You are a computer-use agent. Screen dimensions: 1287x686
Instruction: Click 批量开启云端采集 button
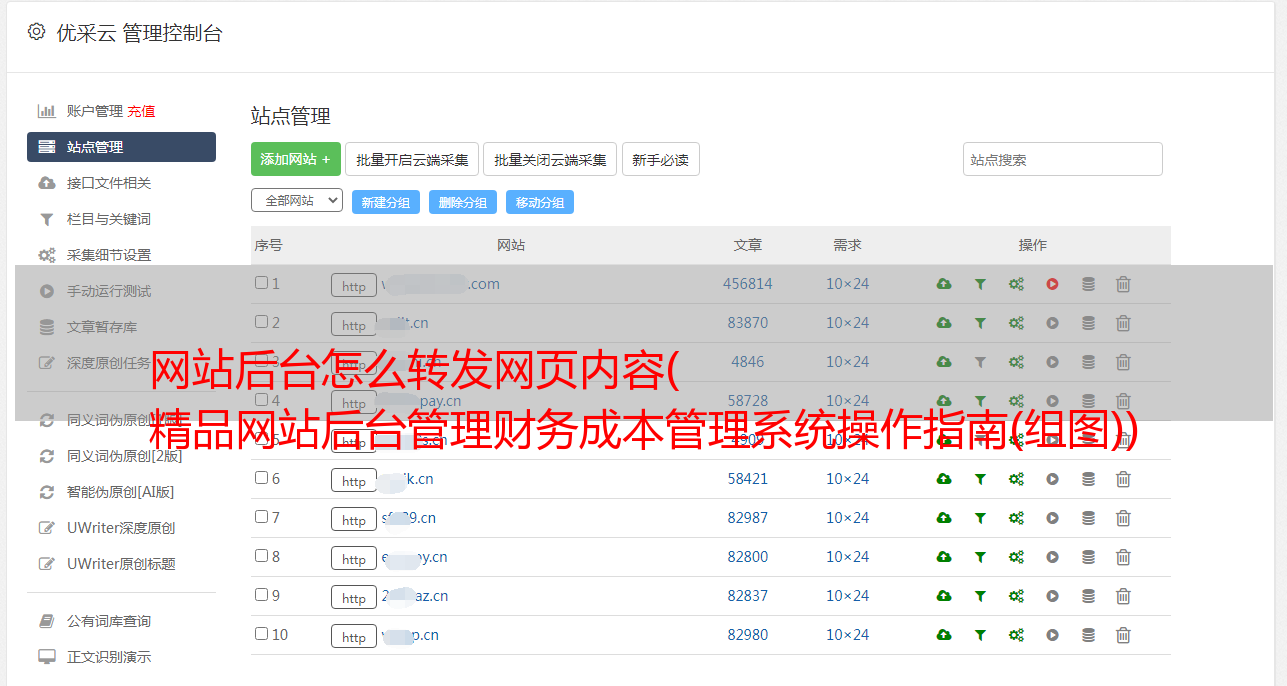412,159
